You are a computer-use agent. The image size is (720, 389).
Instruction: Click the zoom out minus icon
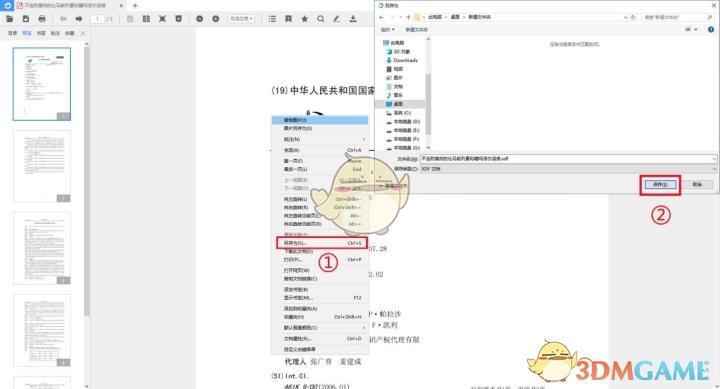click(199, 19)
